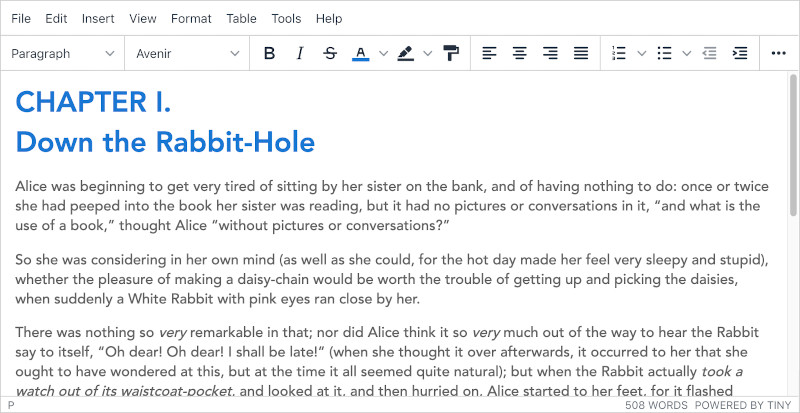Image resolution: width=800 pixels, height=413 pixels.
Task: Apply the blue text color
Action: click(361, 53)
